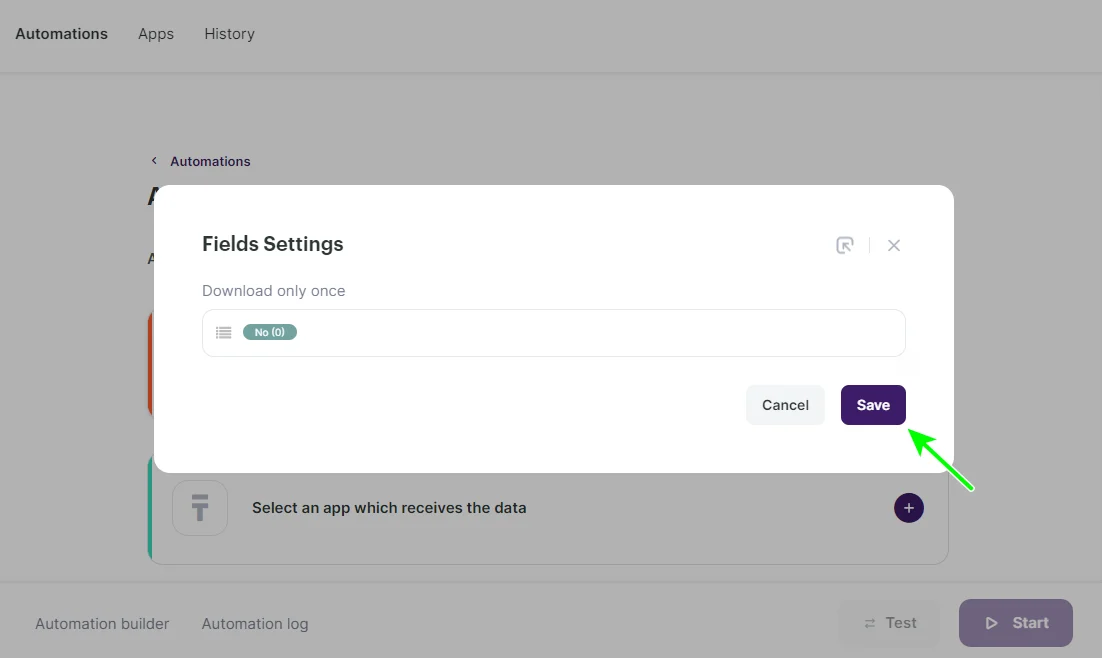This screenshot has height=658, width=1102.
Task: Expand the Download only once field
Action: point(600,332)
